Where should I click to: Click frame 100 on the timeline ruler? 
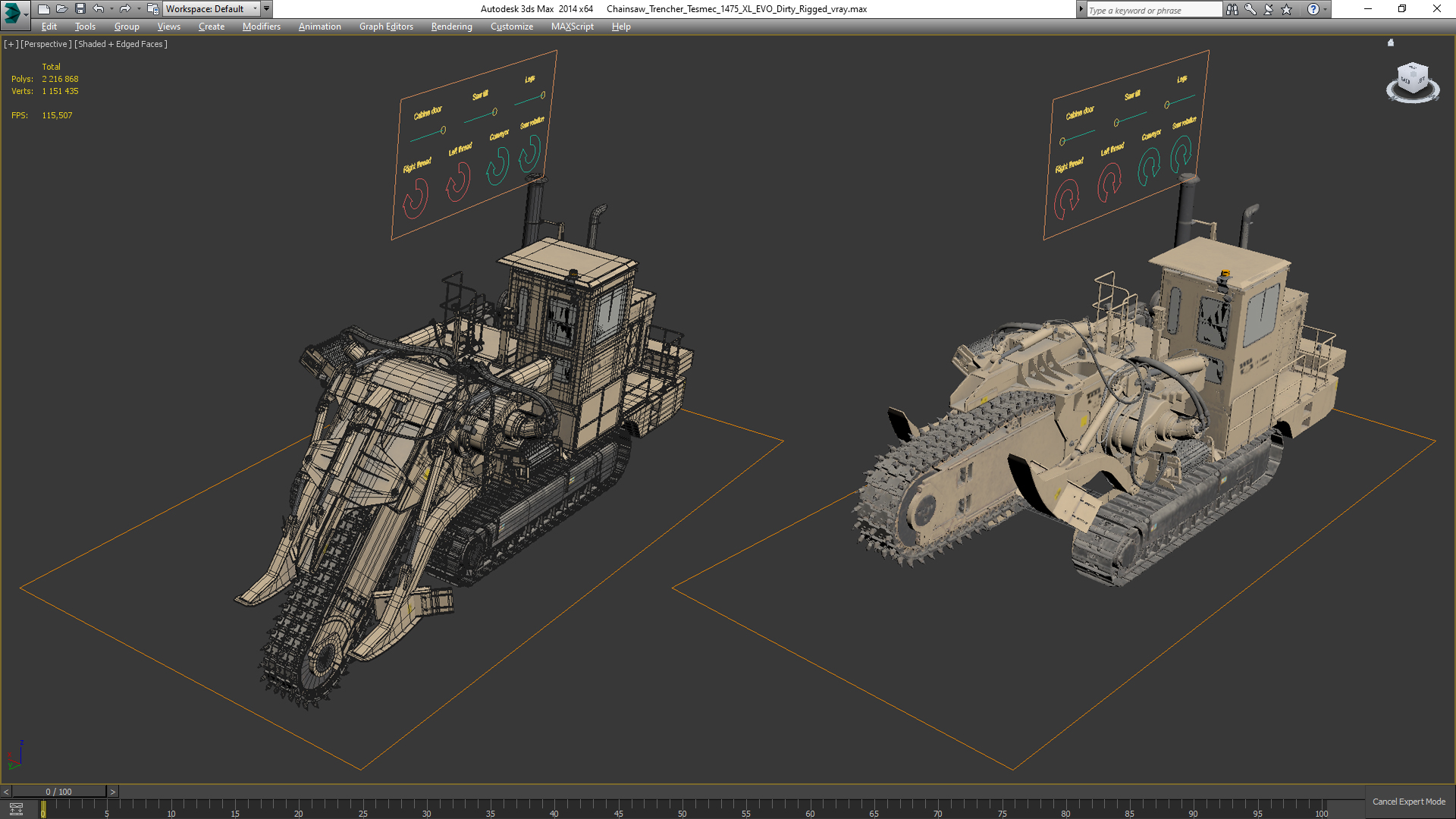tap(1321, 810)
